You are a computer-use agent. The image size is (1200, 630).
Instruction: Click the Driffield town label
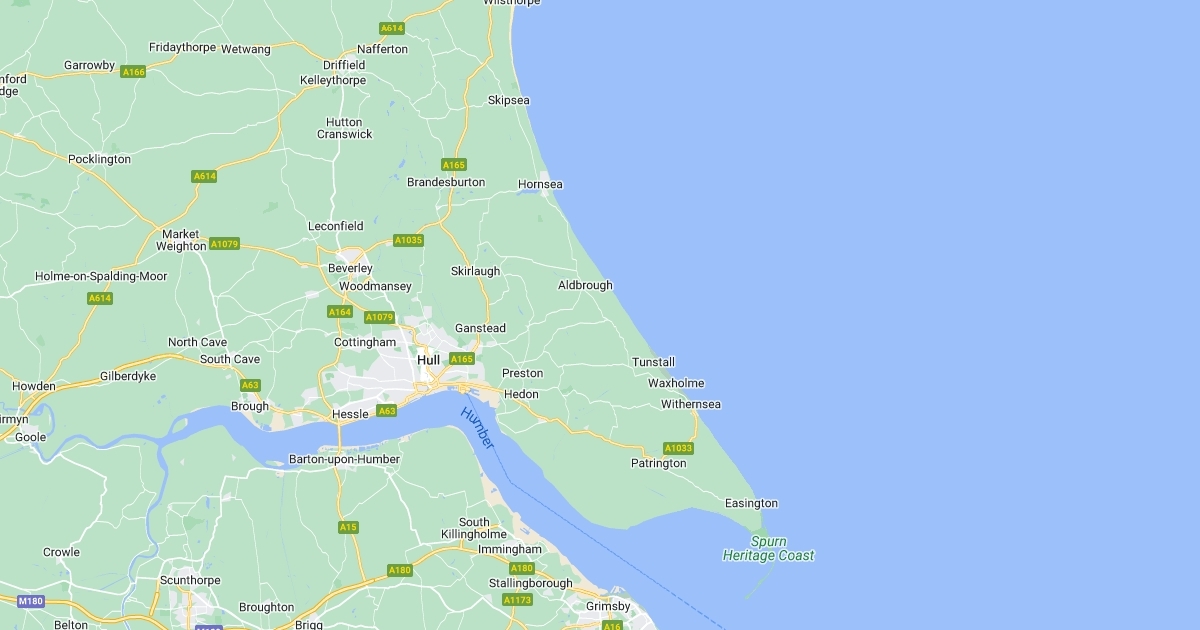[344, 65]
